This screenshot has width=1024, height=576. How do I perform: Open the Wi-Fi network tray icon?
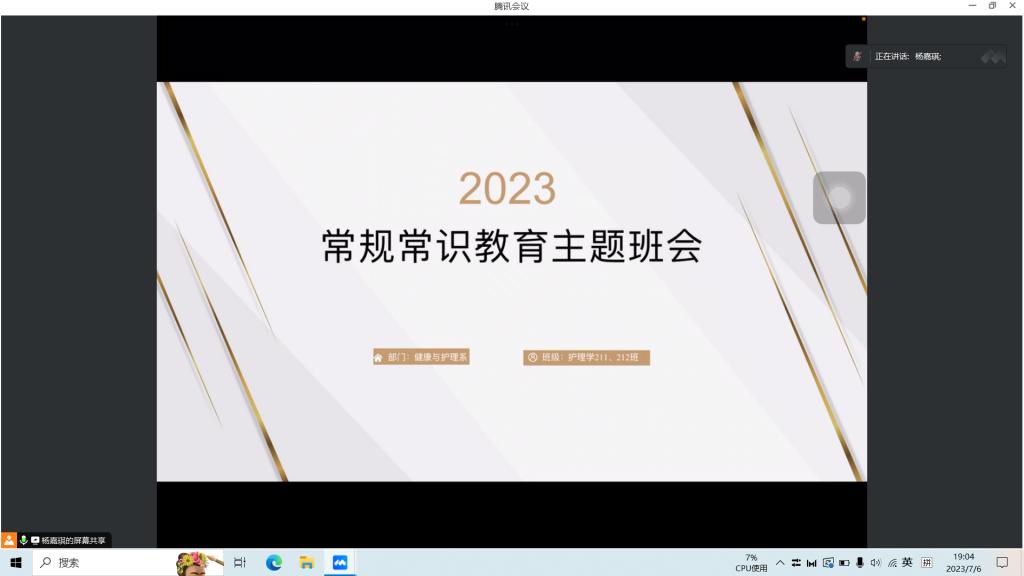point(892,563)
